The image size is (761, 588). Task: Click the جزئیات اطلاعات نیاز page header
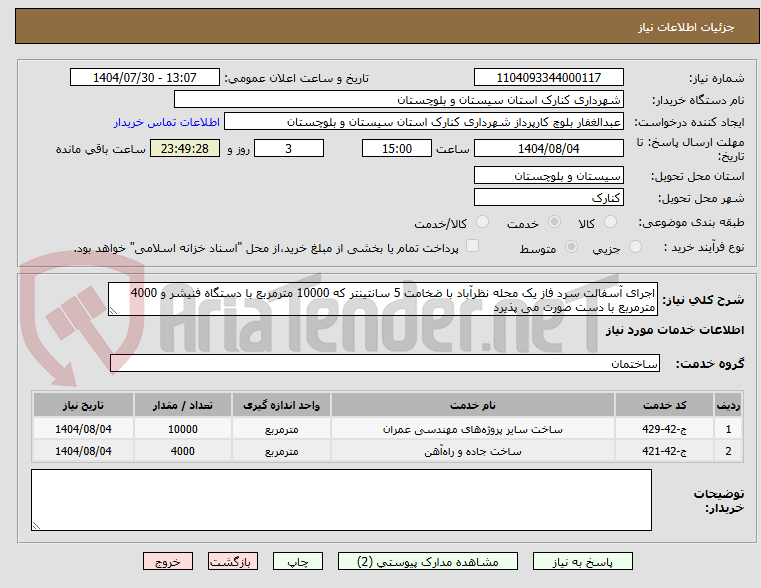[686, 27]
